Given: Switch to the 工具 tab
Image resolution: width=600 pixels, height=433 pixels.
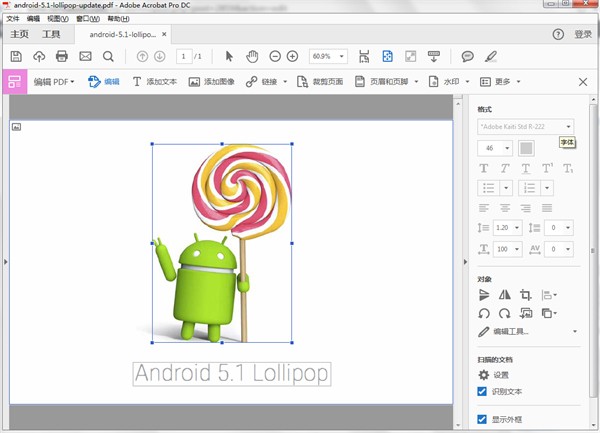Looking at the screenshot, I should (51, 34).
